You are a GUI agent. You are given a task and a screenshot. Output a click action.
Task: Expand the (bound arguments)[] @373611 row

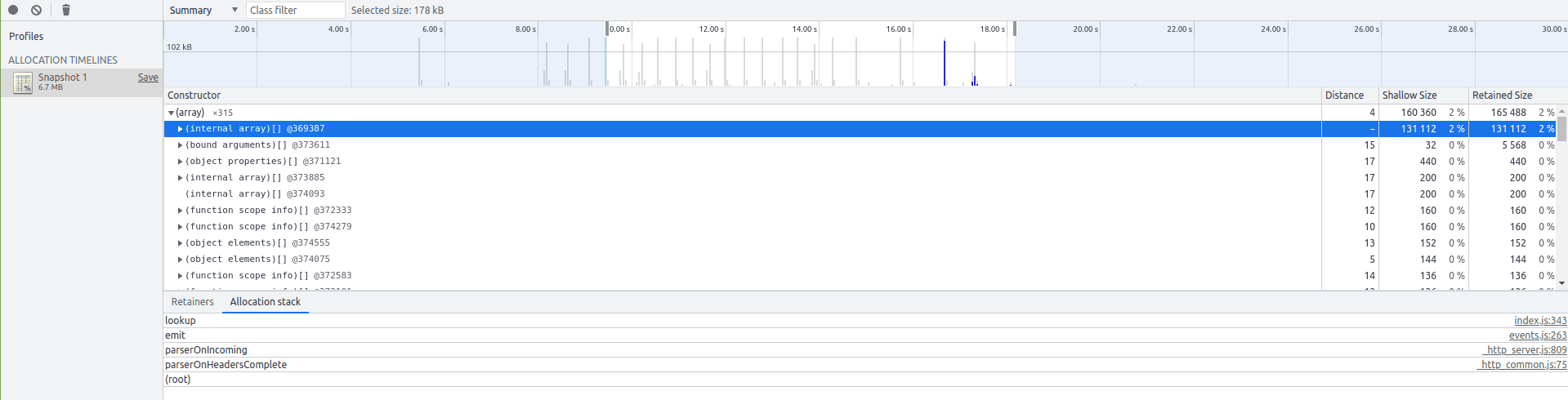tap(181, 145)
